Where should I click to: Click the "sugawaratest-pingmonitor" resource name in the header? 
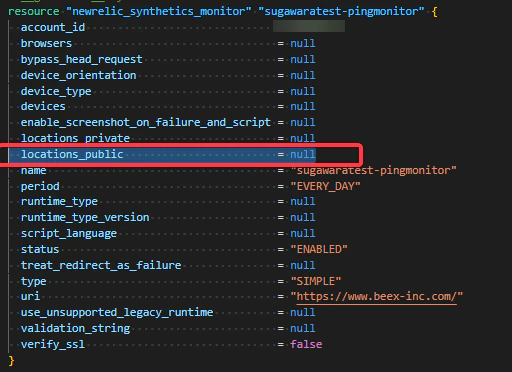tap(341, 12)
